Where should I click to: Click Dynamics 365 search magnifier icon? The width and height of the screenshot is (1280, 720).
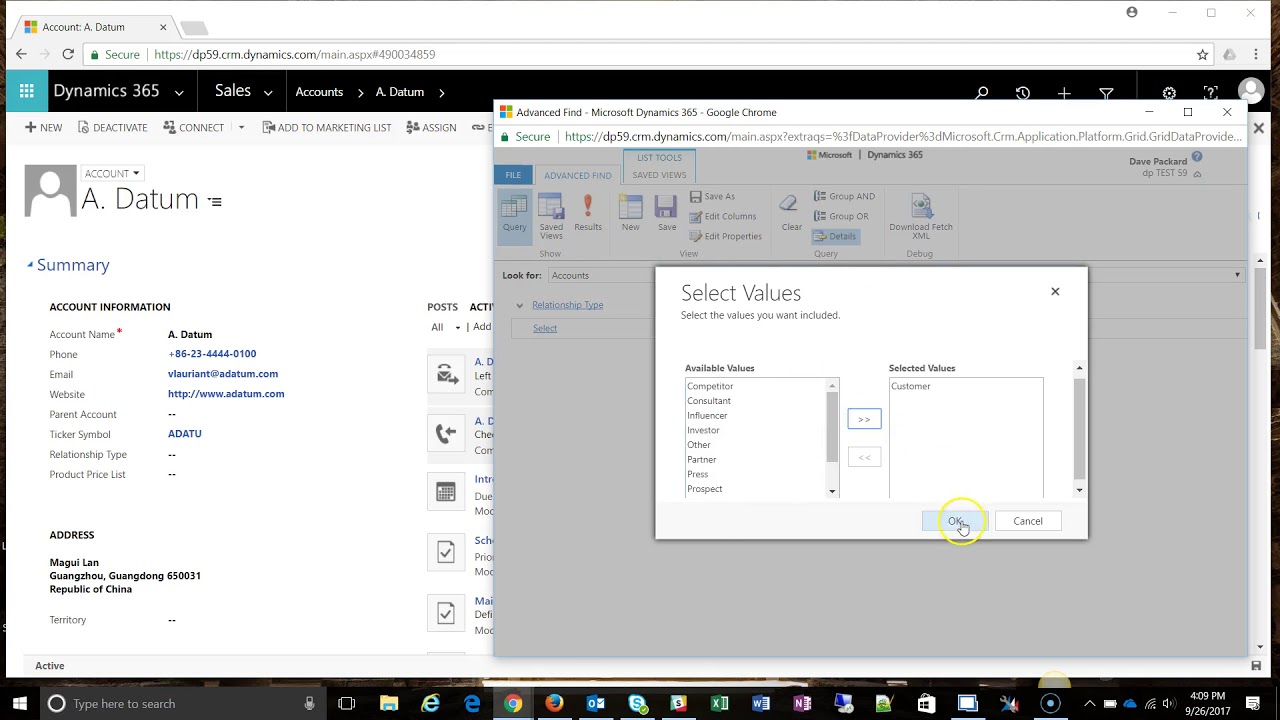pyautogui.click(x=981, y=93)
